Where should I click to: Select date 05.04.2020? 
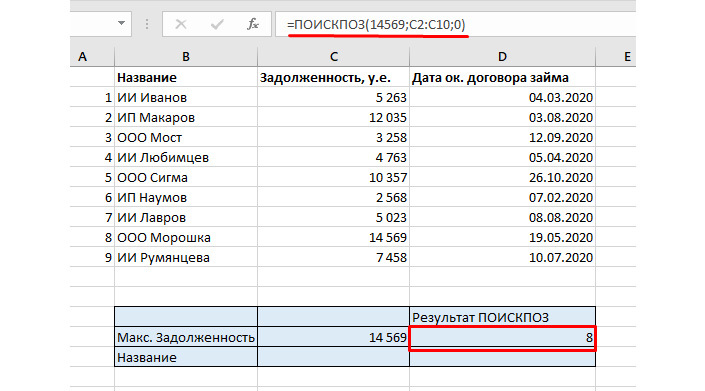[x=502, y=157]
